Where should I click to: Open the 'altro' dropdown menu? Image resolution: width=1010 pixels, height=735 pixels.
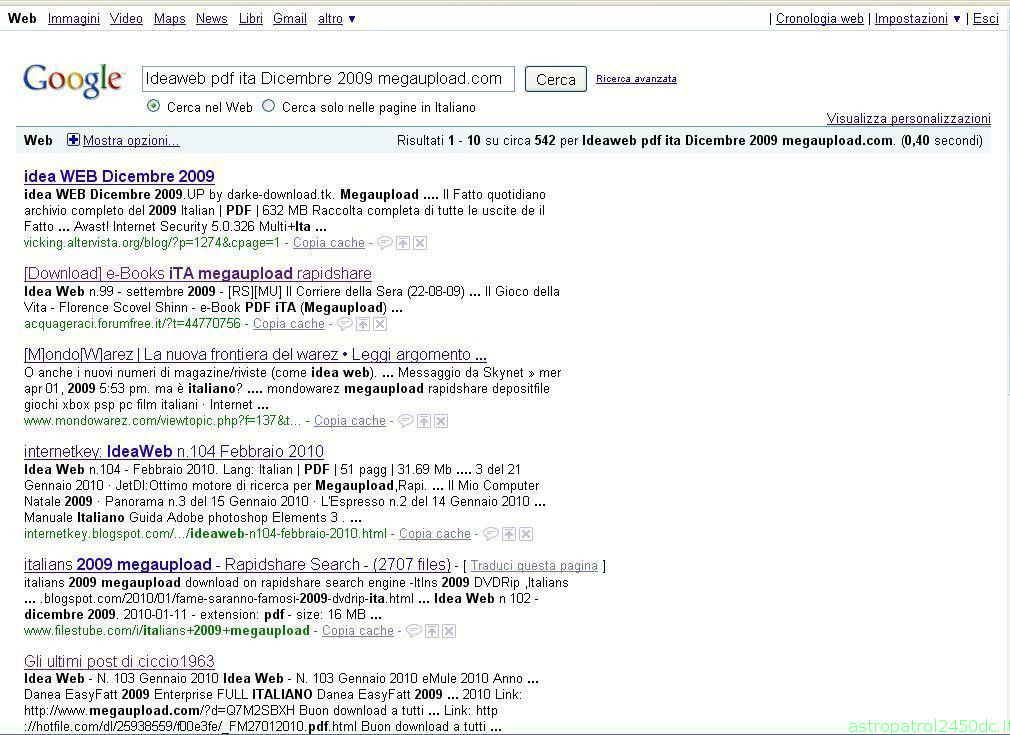coord(336,19)
